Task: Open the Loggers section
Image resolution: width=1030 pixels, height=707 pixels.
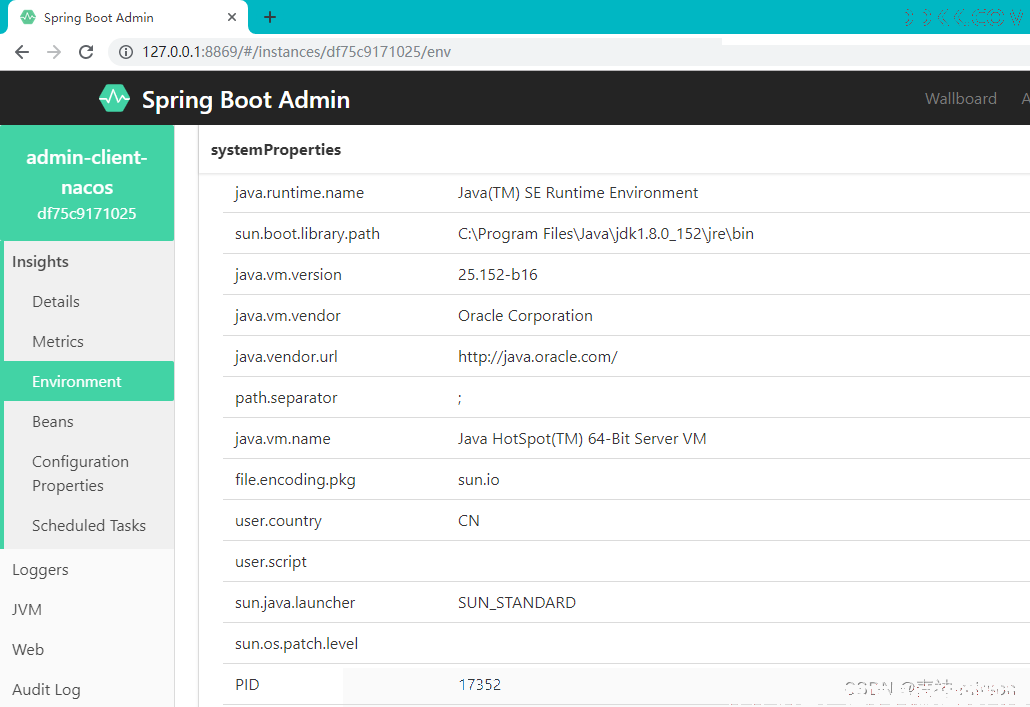Action: [x=40, y=570]
